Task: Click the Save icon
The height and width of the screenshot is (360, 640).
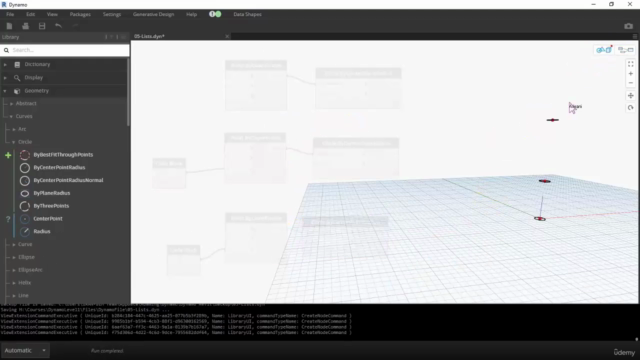Action: (42, 26)
